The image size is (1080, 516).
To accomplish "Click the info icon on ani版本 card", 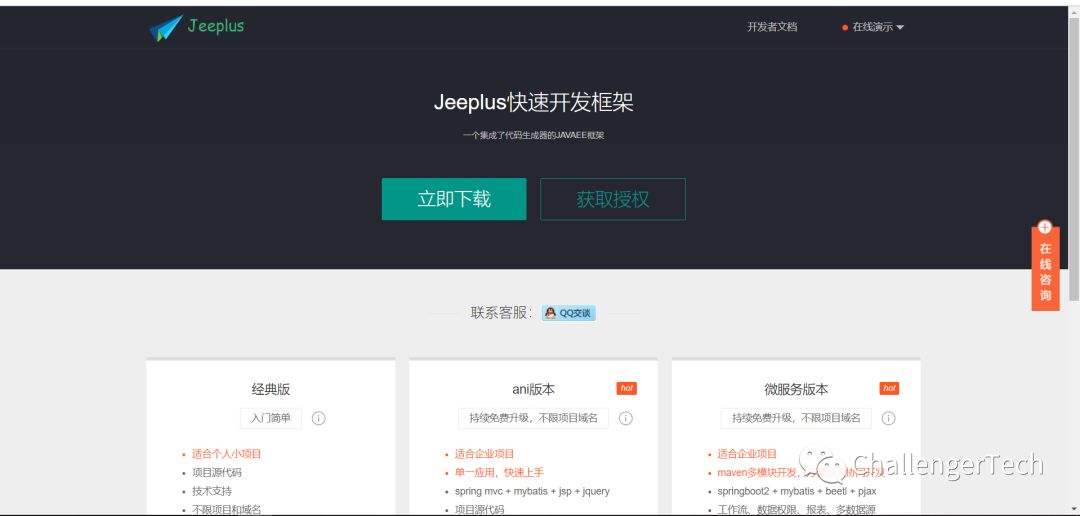I will (625, 418).
